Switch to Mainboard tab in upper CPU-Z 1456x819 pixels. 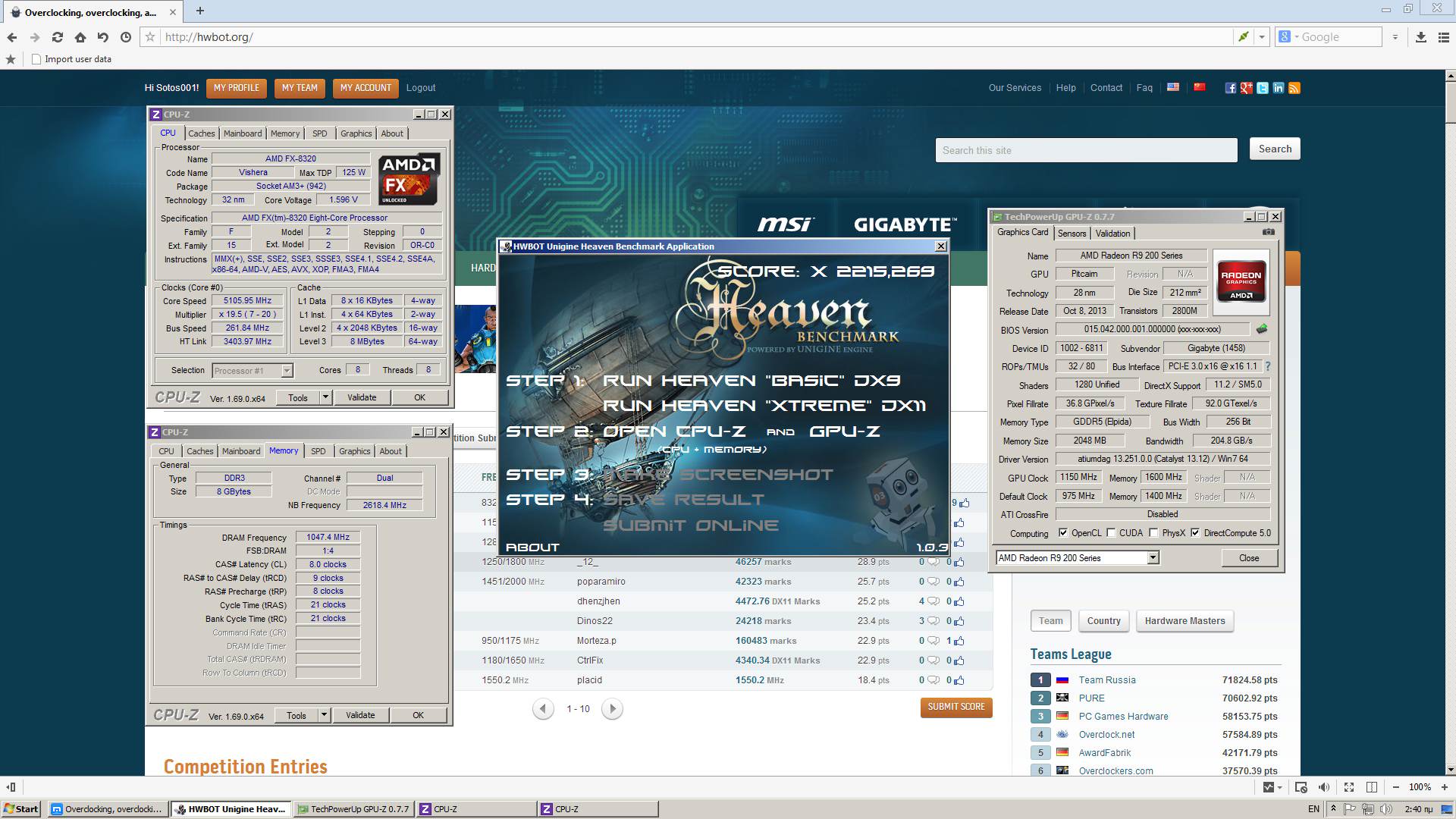(x=243, y=133)
